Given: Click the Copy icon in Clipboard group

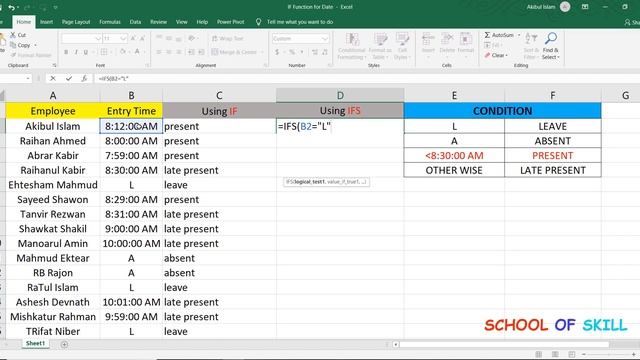Looking at the screenshot, I should [x=13, y=45].
